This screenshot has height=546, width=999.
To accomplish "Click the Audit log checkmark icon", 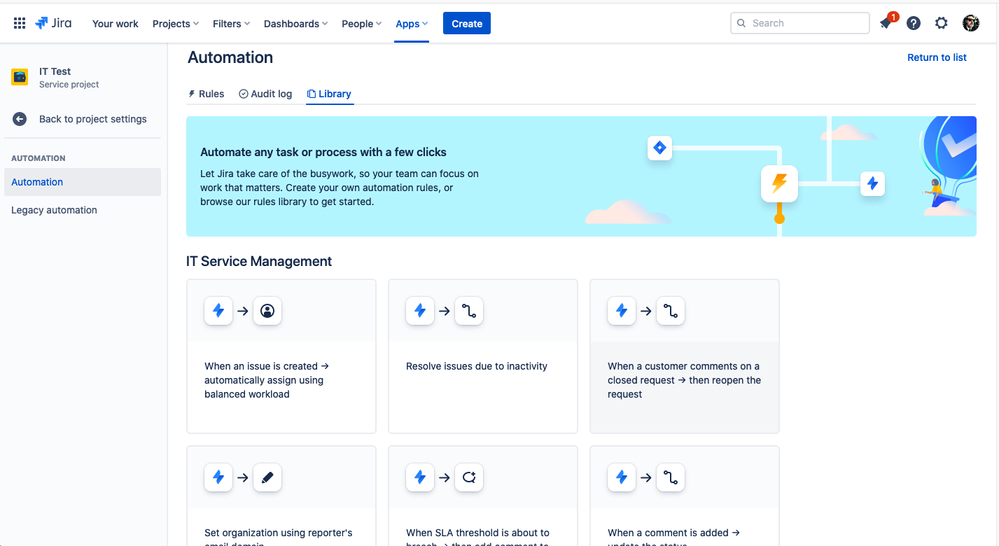I will pos(243,94).
